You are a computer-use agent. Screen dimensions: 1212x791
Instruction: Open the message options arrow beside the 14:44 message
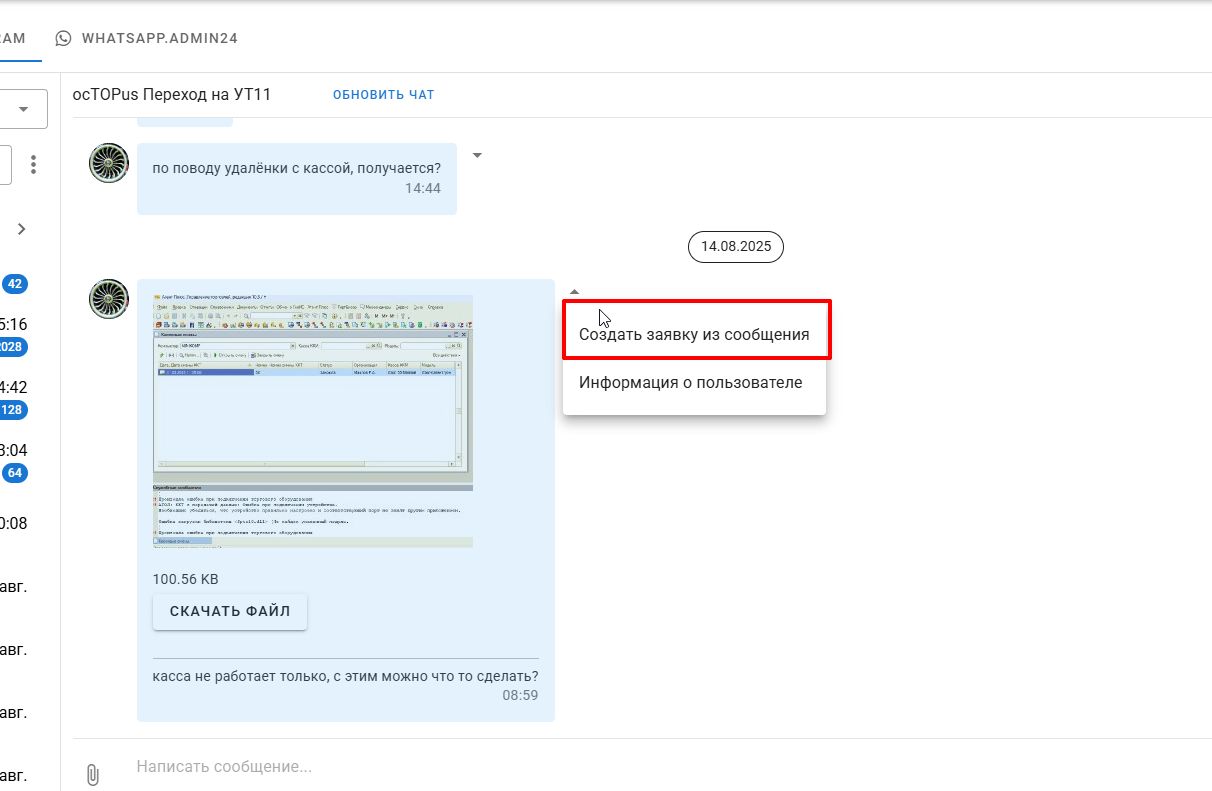point(477,155)
